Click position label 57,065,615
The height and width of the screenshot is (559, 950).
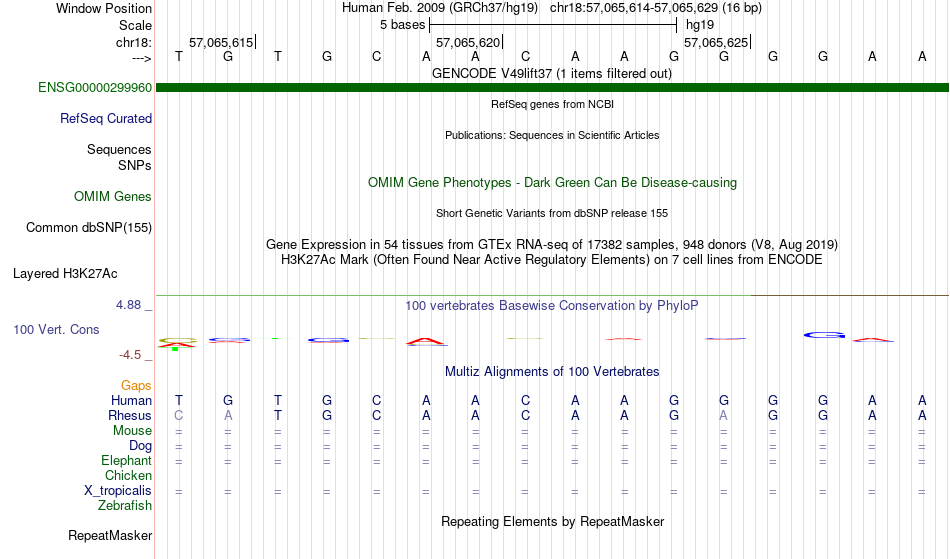[221, 42]
